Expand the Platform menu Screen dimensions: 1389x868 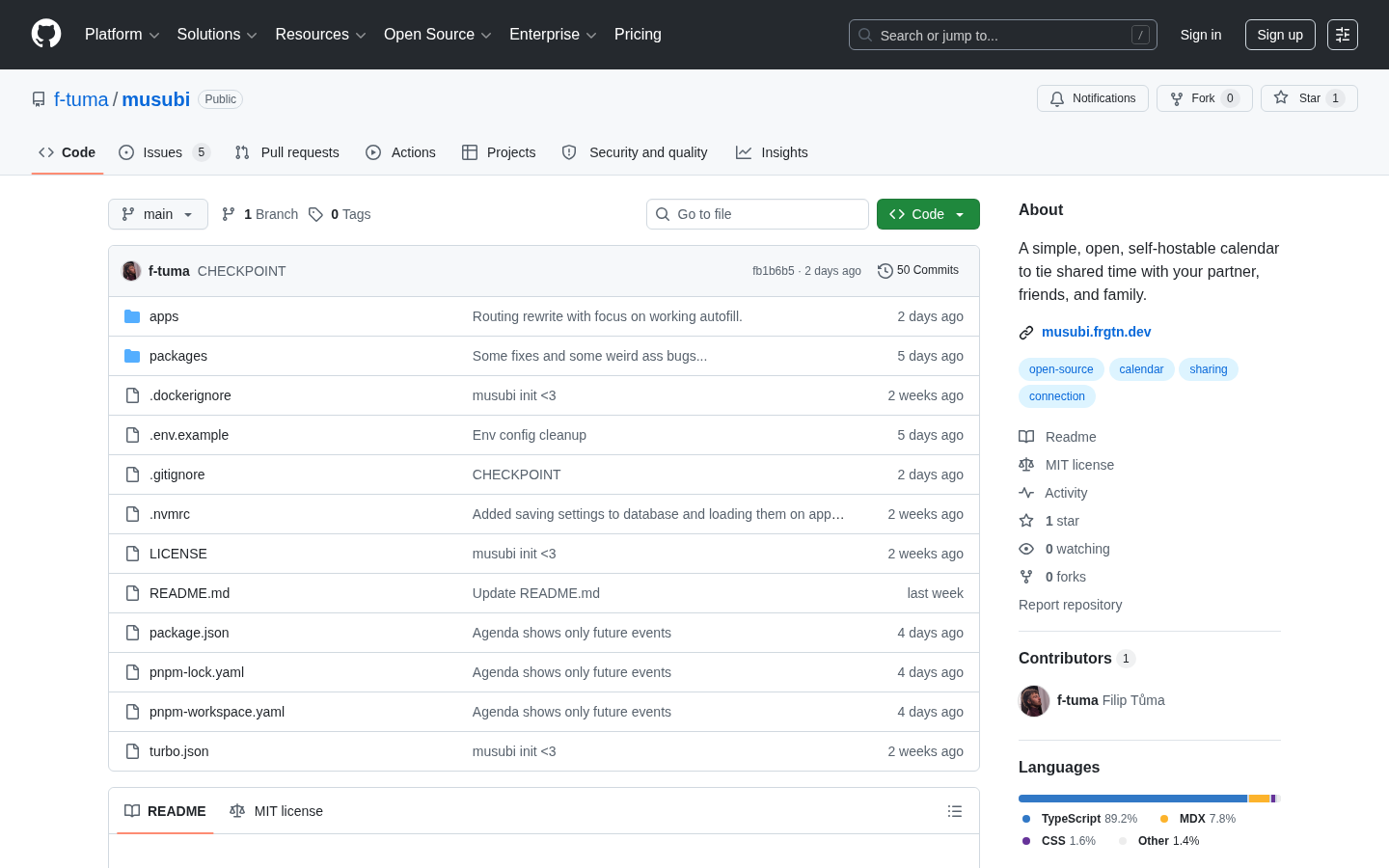123,35
